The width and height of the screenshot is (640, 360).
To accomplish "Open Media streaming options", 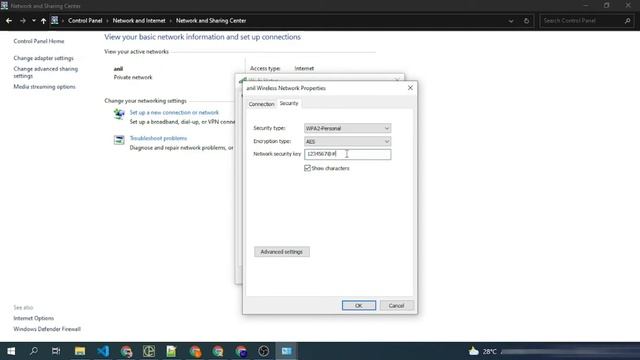I will pos(44,87).
